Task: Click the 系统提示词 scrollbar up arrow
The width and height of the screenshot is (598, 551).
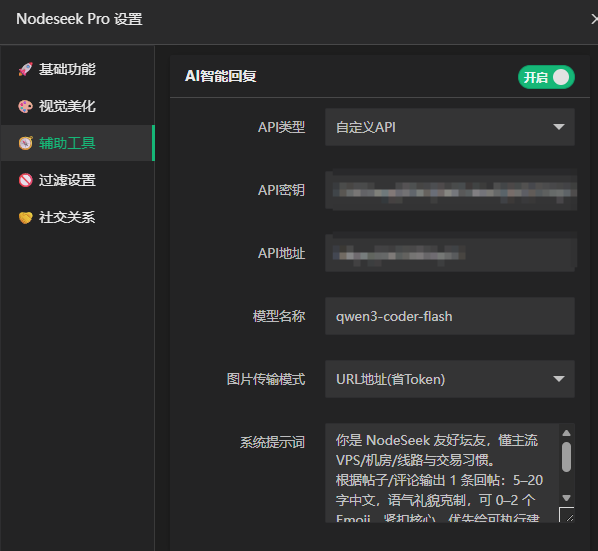Action: tap(566, 433)
